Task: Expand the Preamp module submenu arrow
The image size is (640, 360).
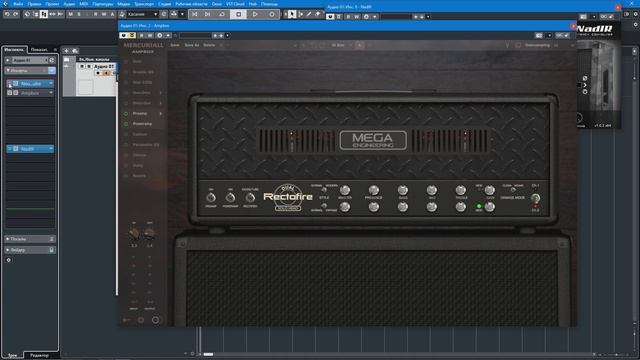Action: [x=160, y=113]
